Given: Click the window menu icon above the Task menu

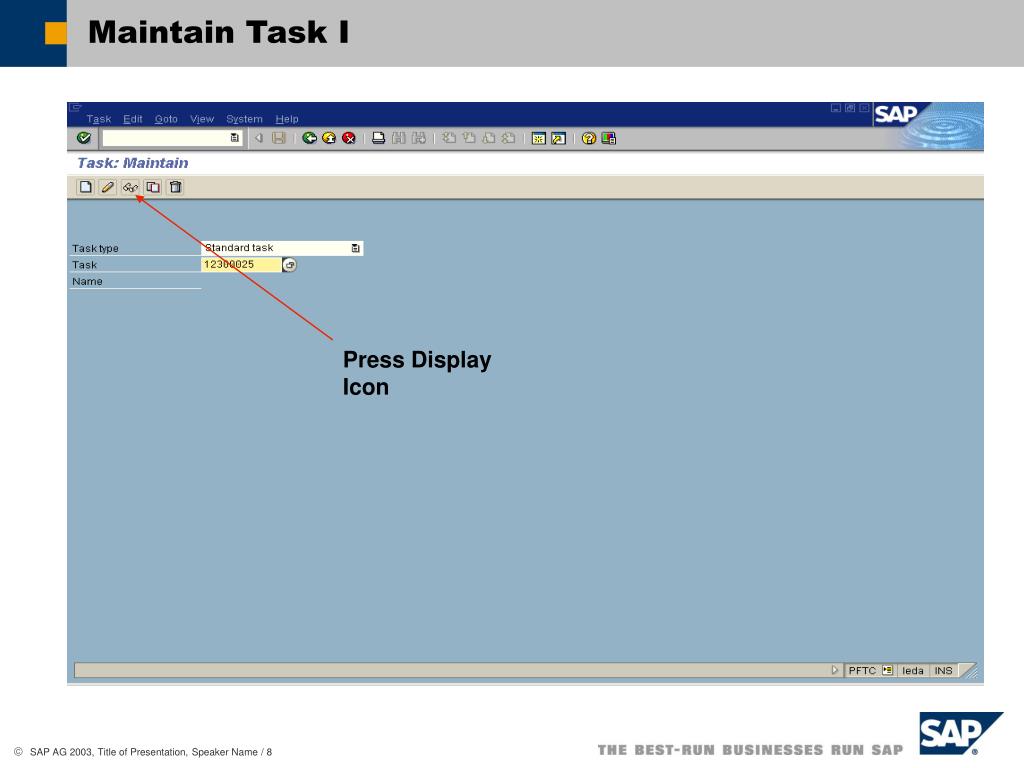Looking at the screenshot, I should (x=76, y=107).
